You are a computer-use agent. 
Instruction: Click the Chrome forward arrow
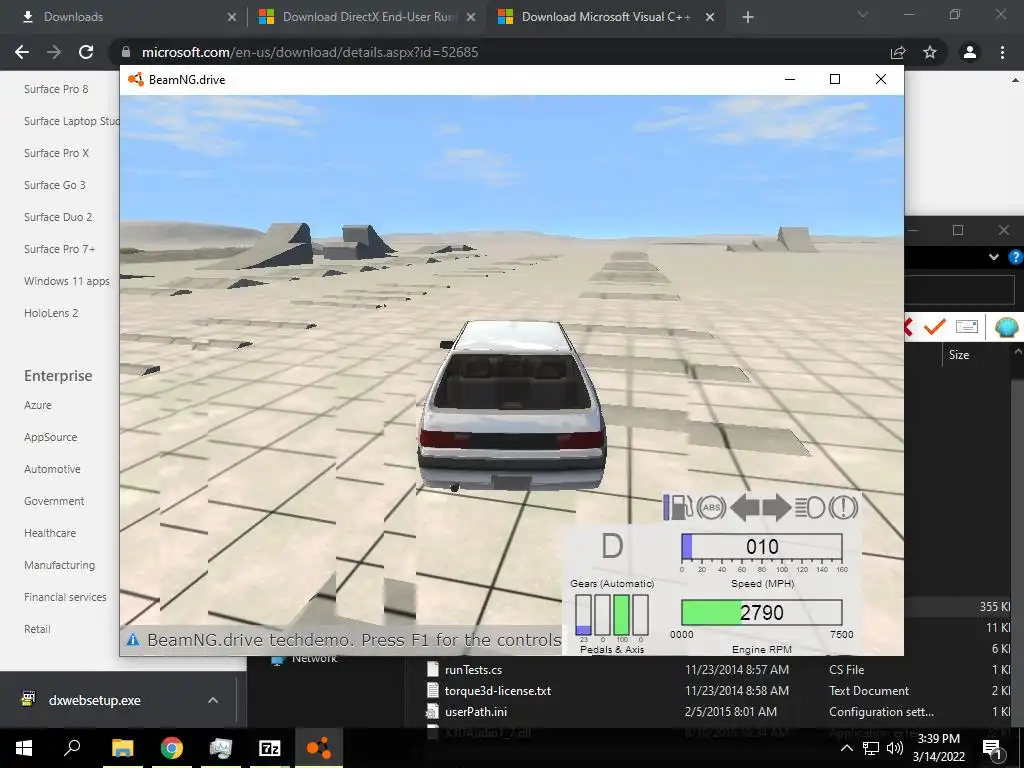tap(54, 52)
